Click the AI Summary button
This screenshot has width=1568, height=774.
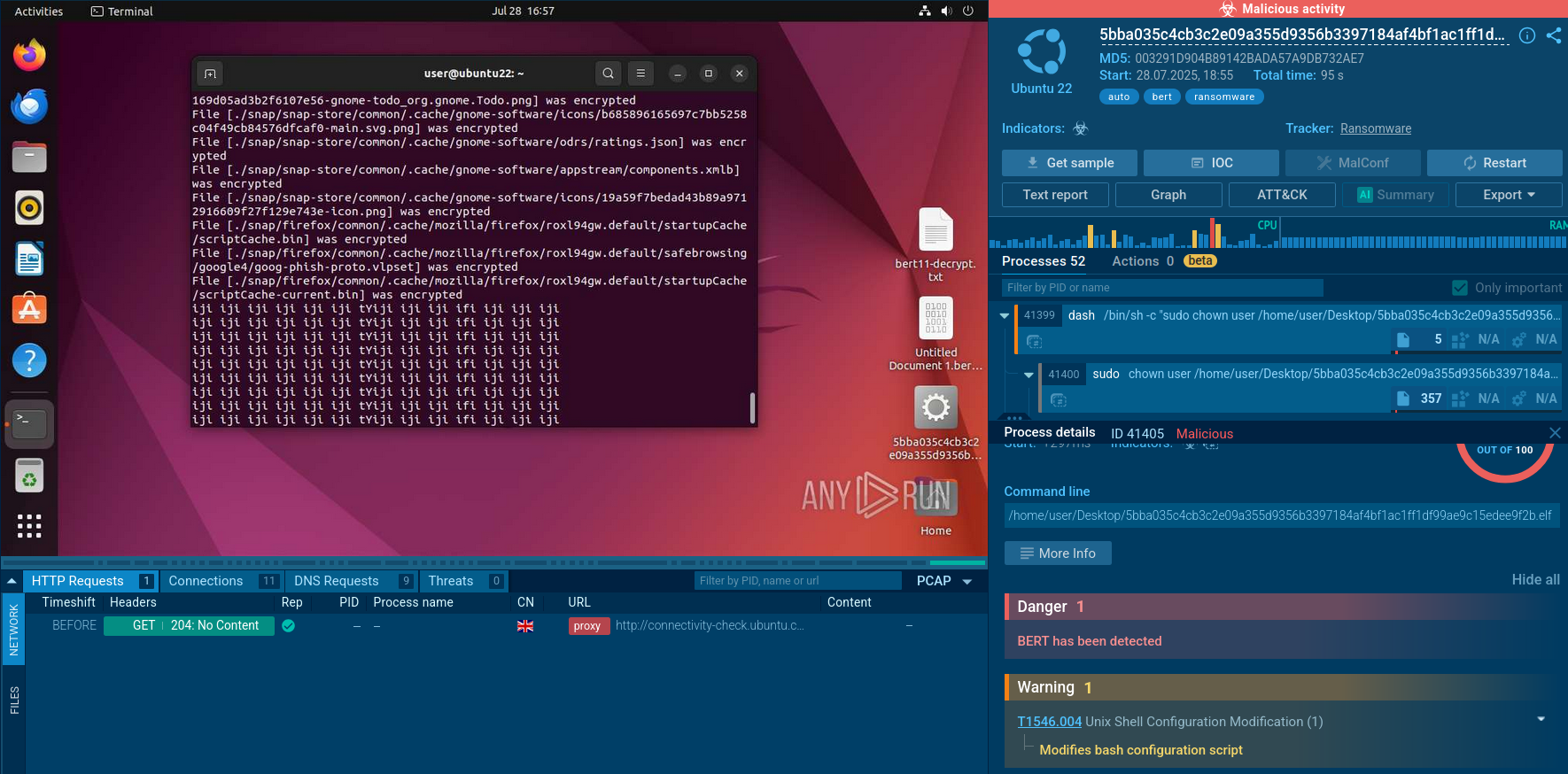(x=1395, y=195)
